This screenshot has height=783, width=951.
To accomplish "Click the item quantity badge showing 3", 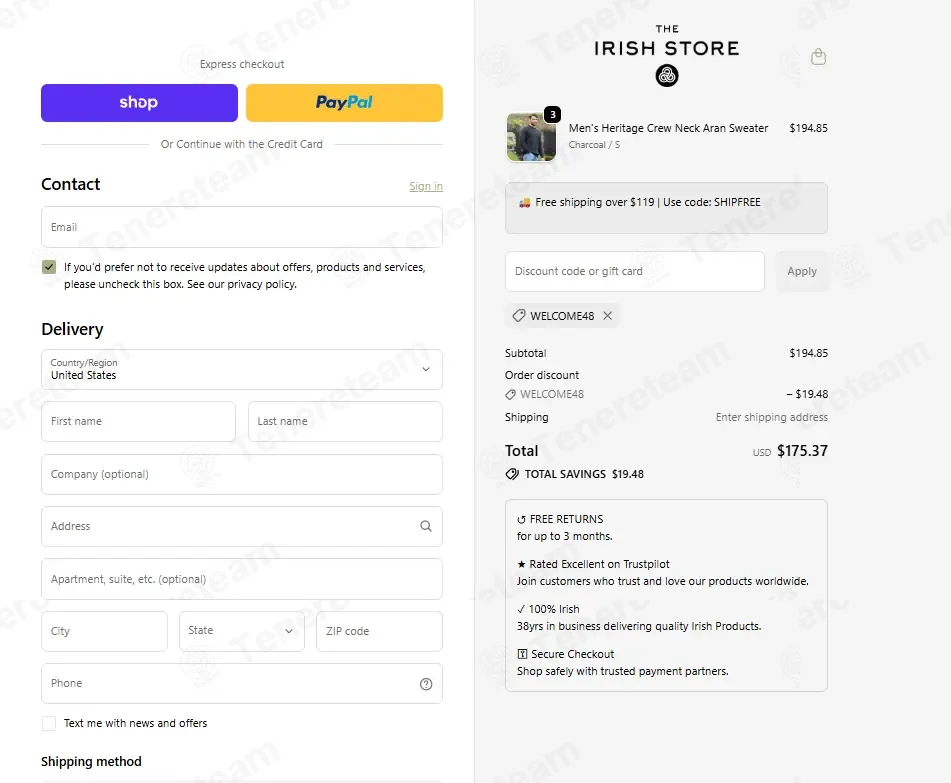I will click(x=552, y=114).
